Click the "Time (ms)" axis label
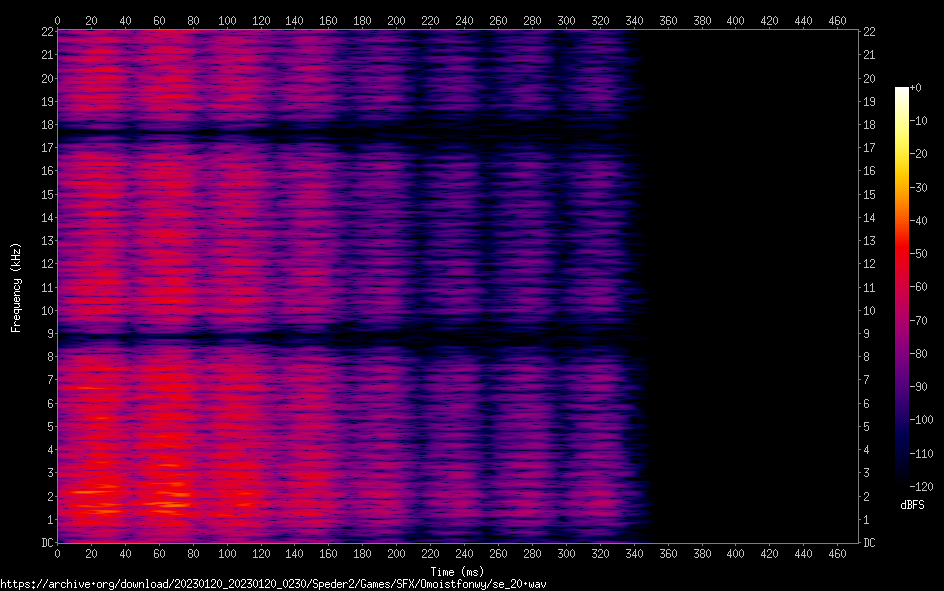The height and width of the screenshot is (591, 944). pyautogui.click(x=456, y=572)
